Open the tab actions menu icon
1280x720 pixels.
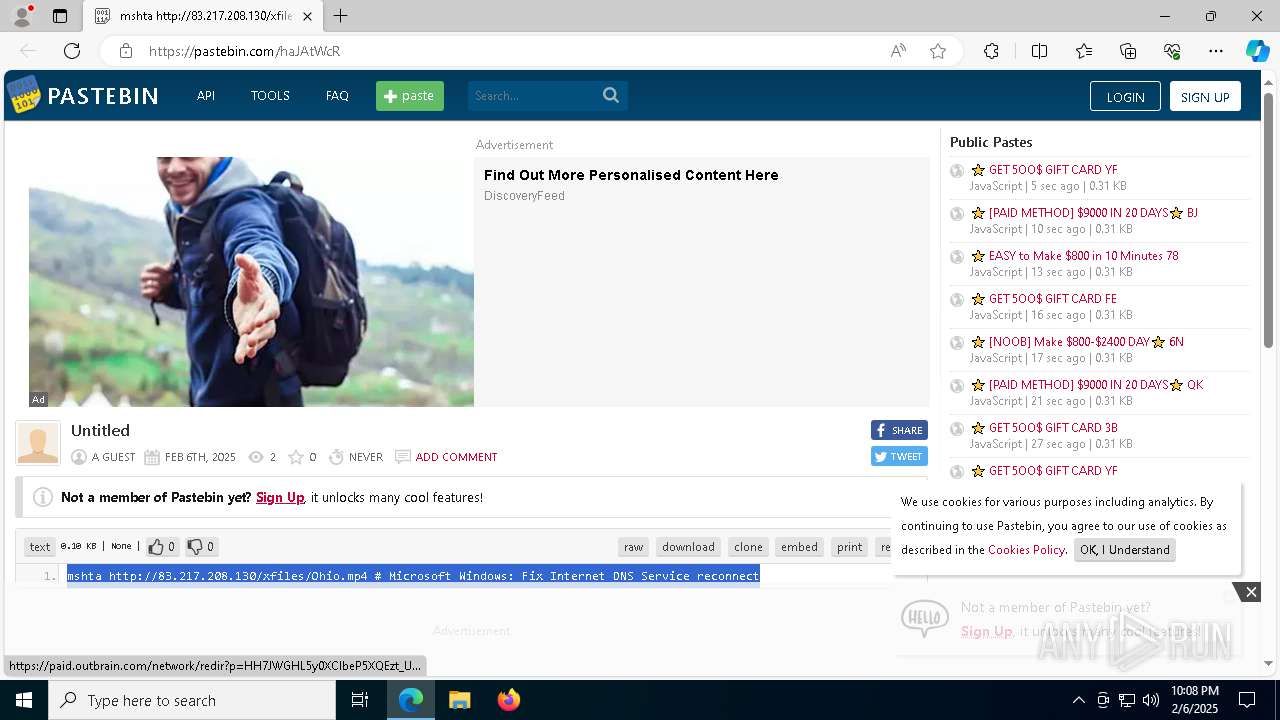[60, 16]
